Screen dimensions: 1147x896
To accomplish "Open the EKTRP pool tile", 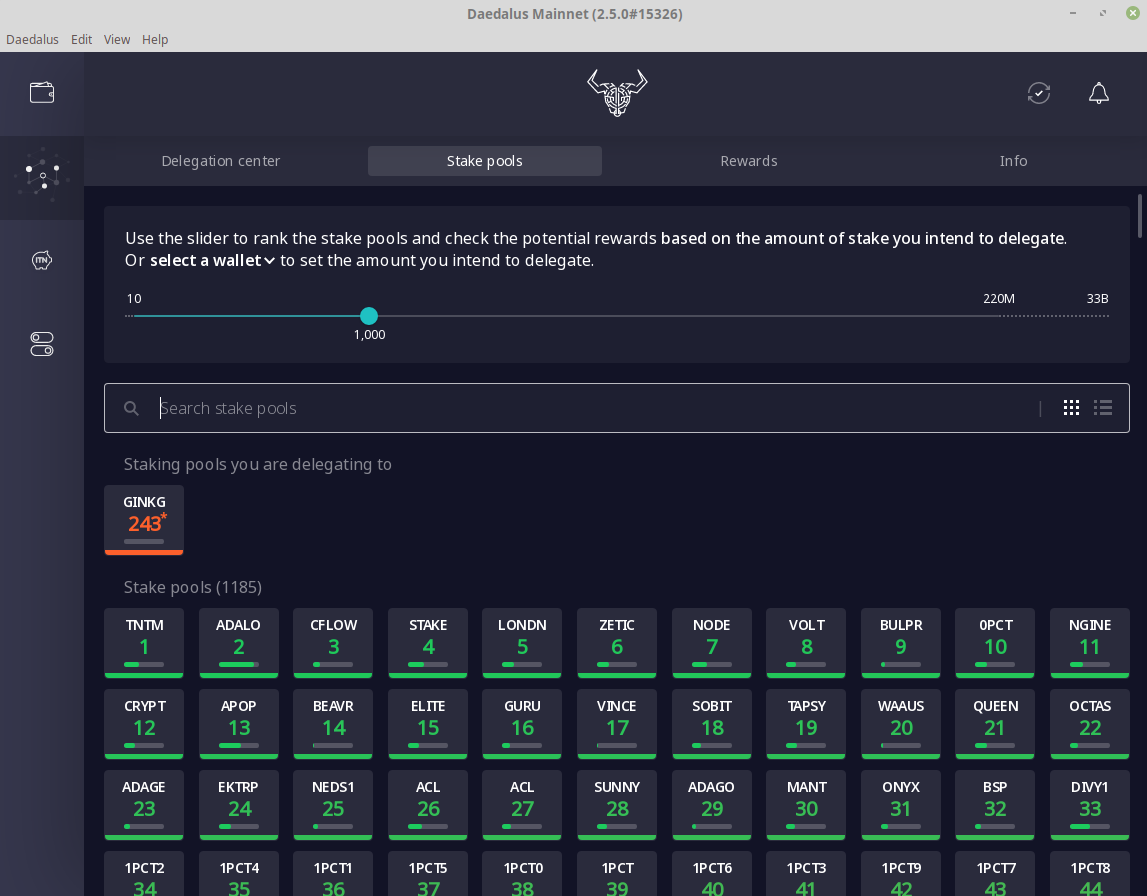I will [238, 805].
